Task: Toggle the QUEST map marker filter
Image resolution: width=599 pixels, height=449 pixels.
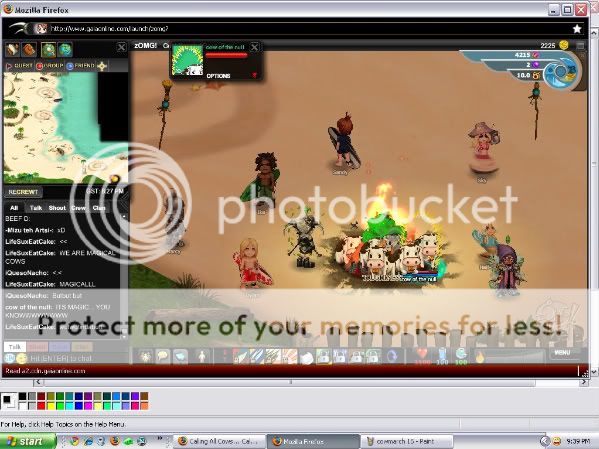Action: 19,66
